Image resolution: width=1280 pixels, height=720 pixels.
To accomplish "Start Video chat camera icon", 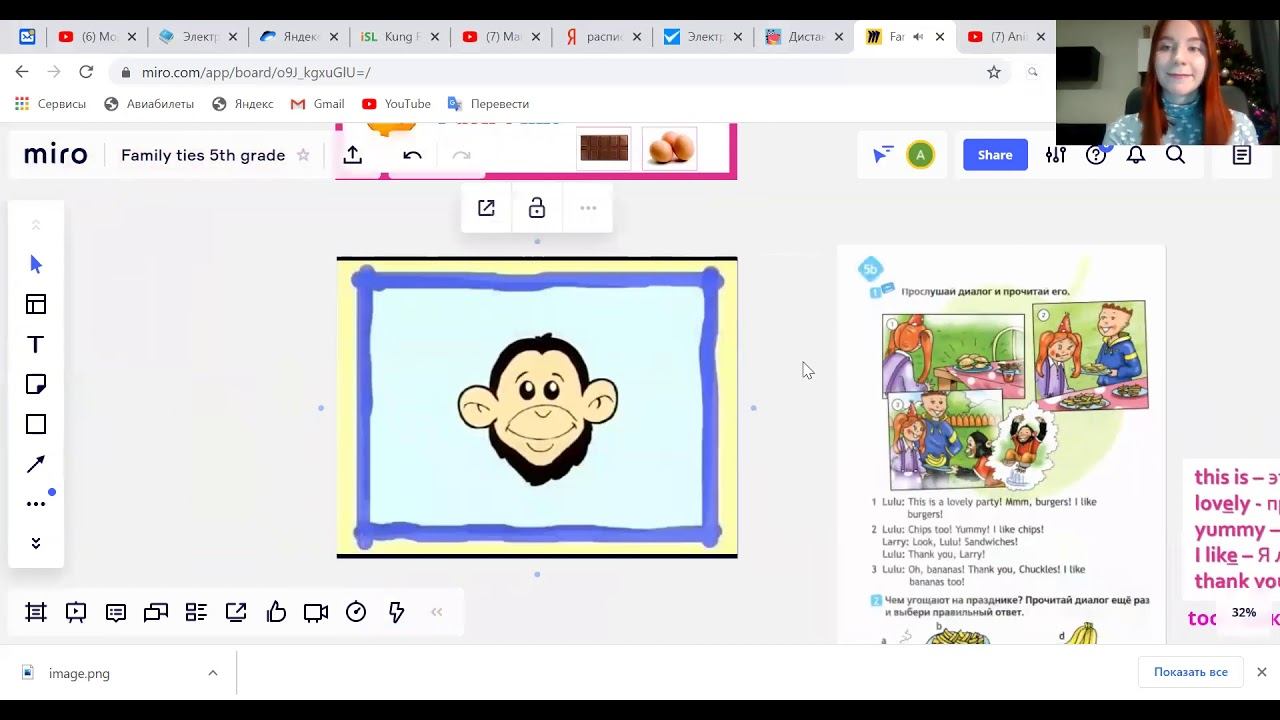I will 316,612.
